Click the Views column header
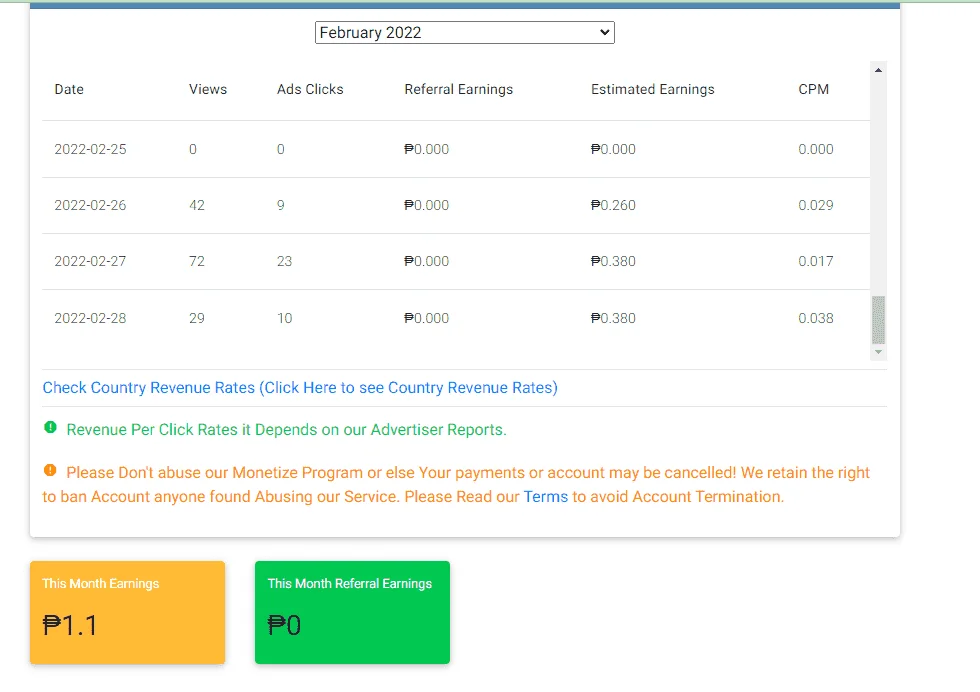 coord(208,89)
